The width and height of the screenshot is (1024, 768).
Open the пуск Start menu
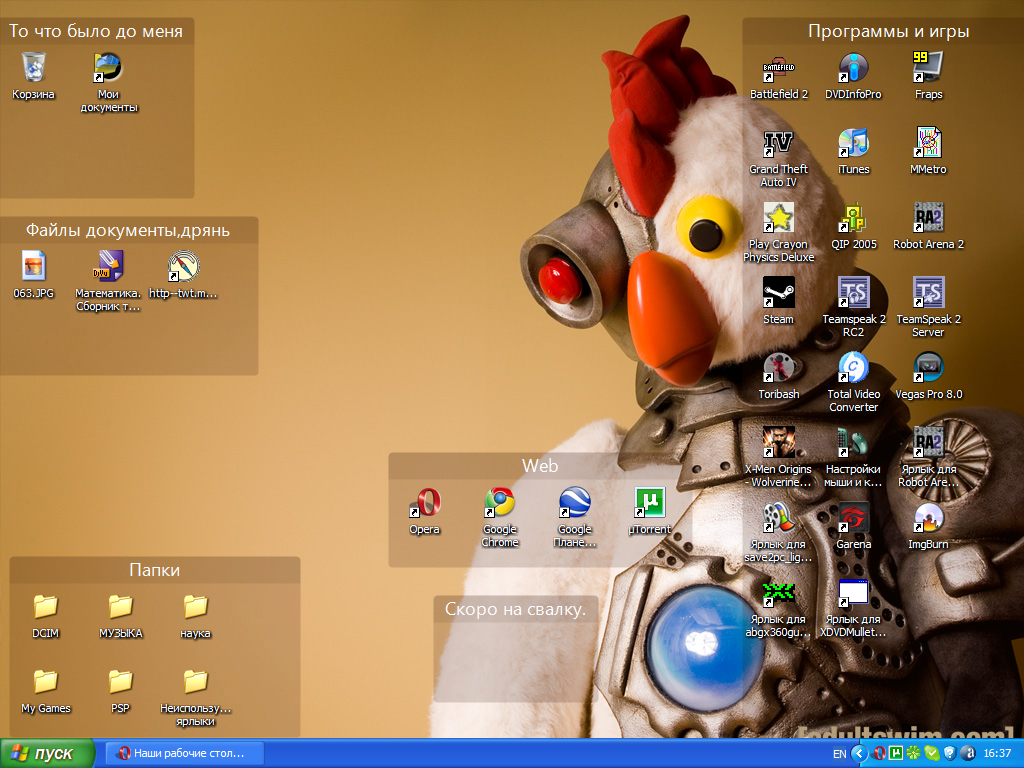click(47, 754)
